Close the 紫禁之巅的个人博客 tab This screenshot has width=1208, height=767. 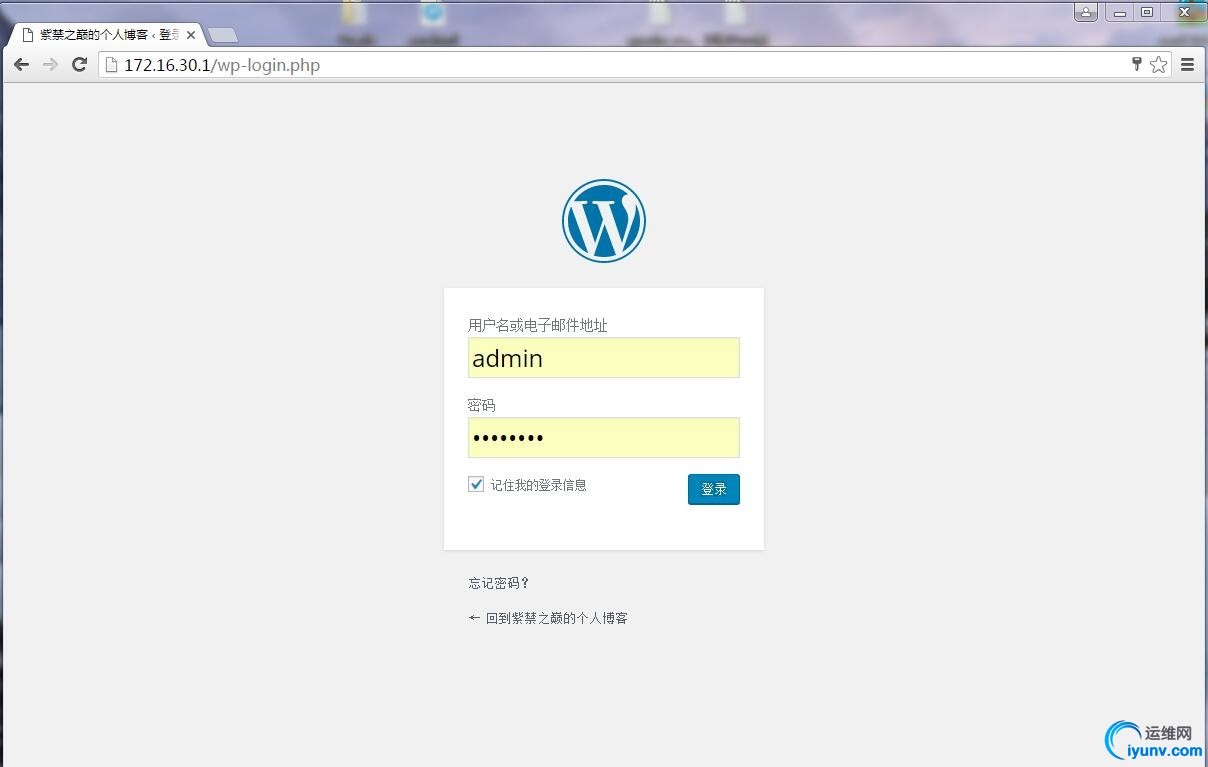pos(191,35)
